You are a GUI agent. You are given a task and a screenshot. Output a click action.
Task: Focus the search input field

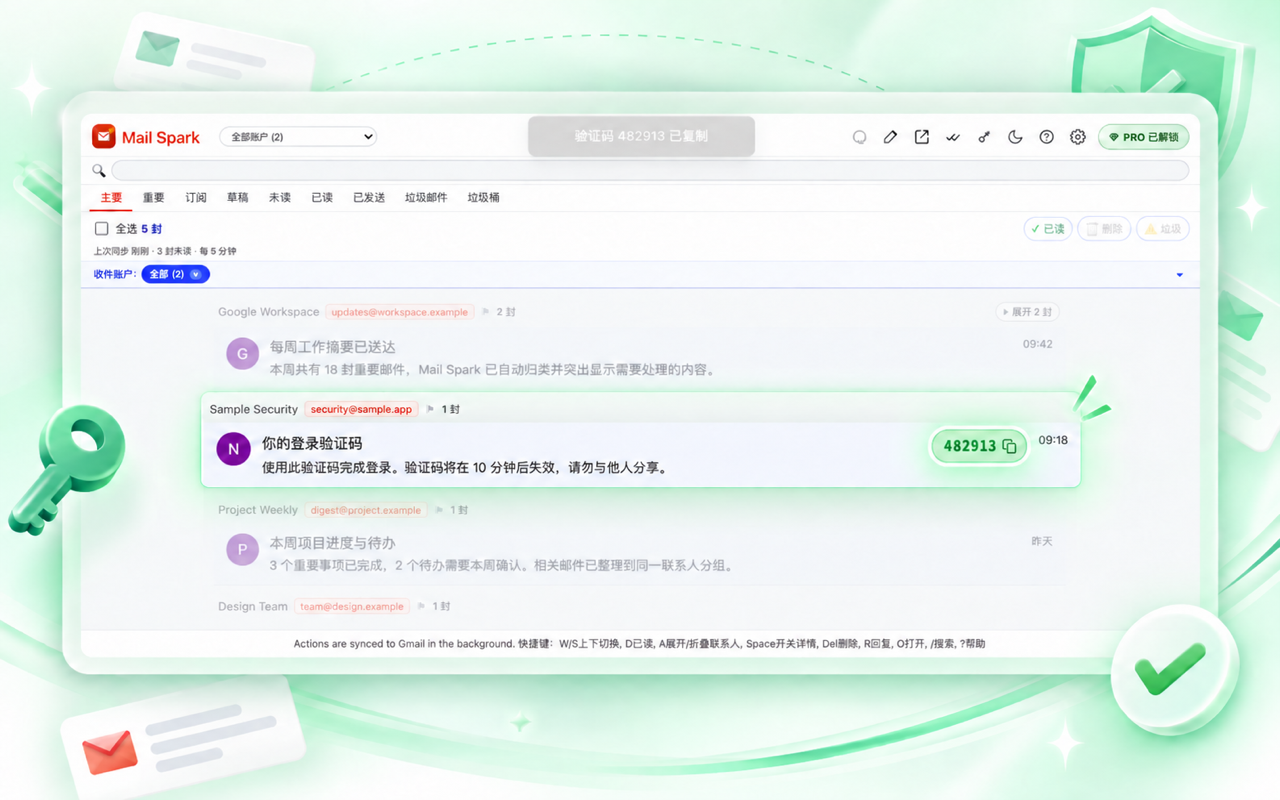[x=650, y=170]
